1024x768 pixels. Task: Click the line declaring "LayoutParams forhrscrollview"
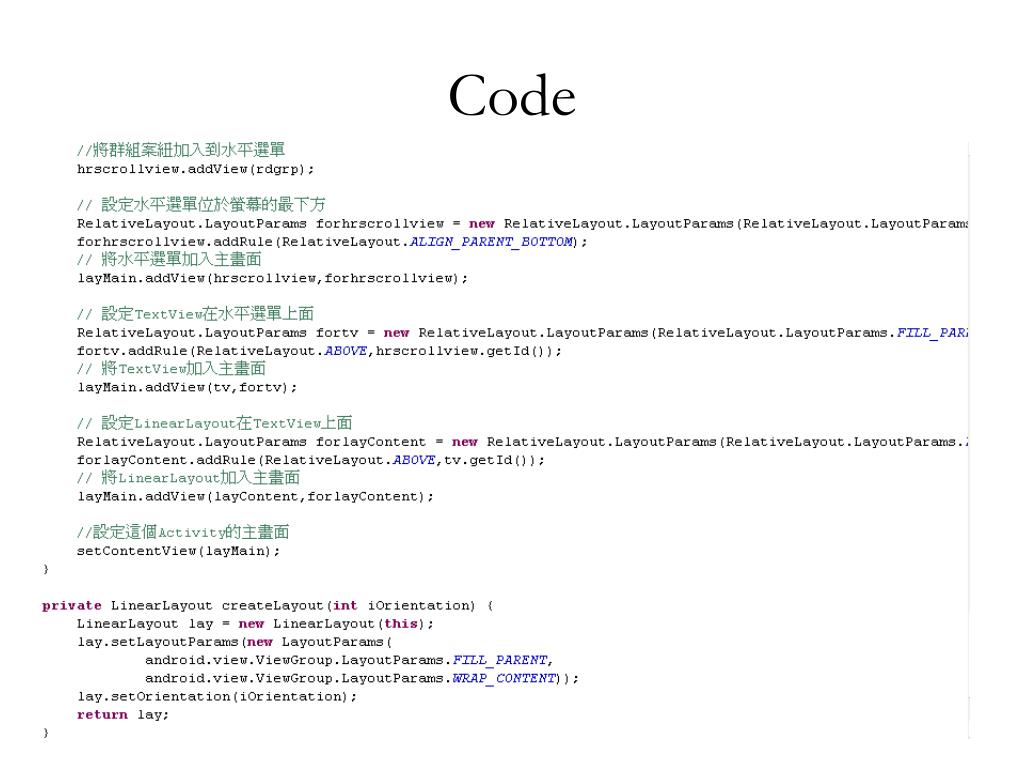click(522, 224)
